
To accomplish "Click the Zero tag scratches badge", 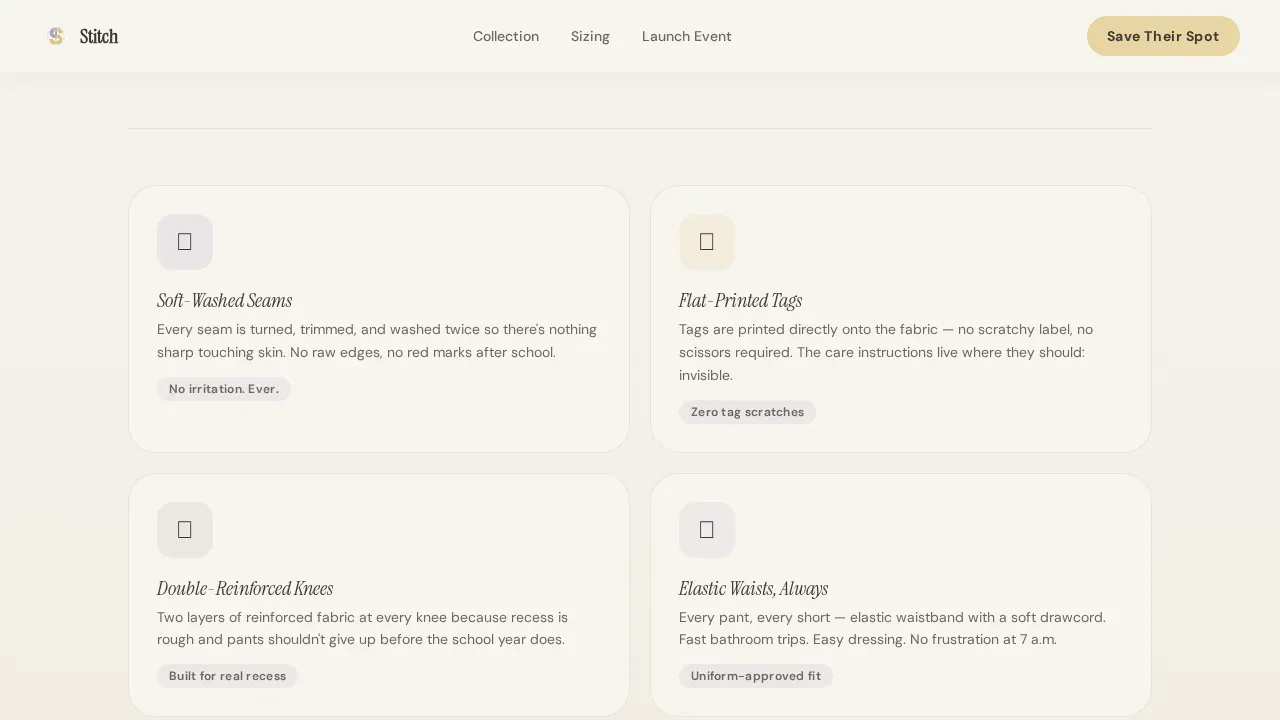I will [747, 412].
